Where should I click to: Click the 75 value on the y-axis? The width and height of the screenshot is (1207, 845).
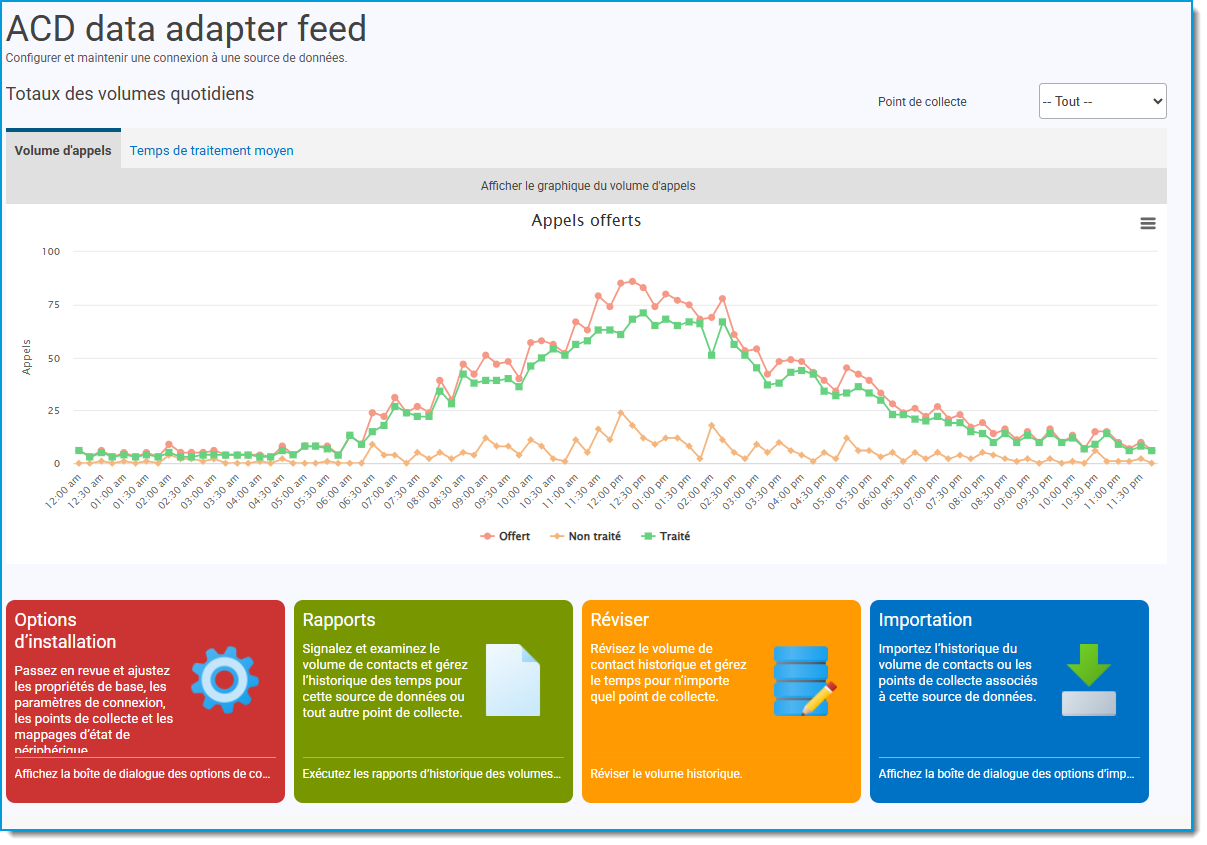coord(54,305)
